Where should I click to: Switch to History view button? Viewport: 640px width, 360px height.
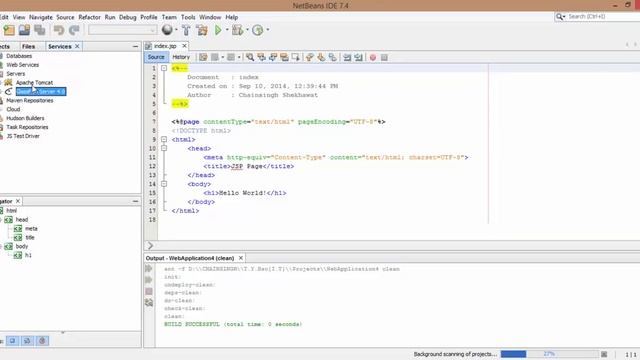coord(181,57)
